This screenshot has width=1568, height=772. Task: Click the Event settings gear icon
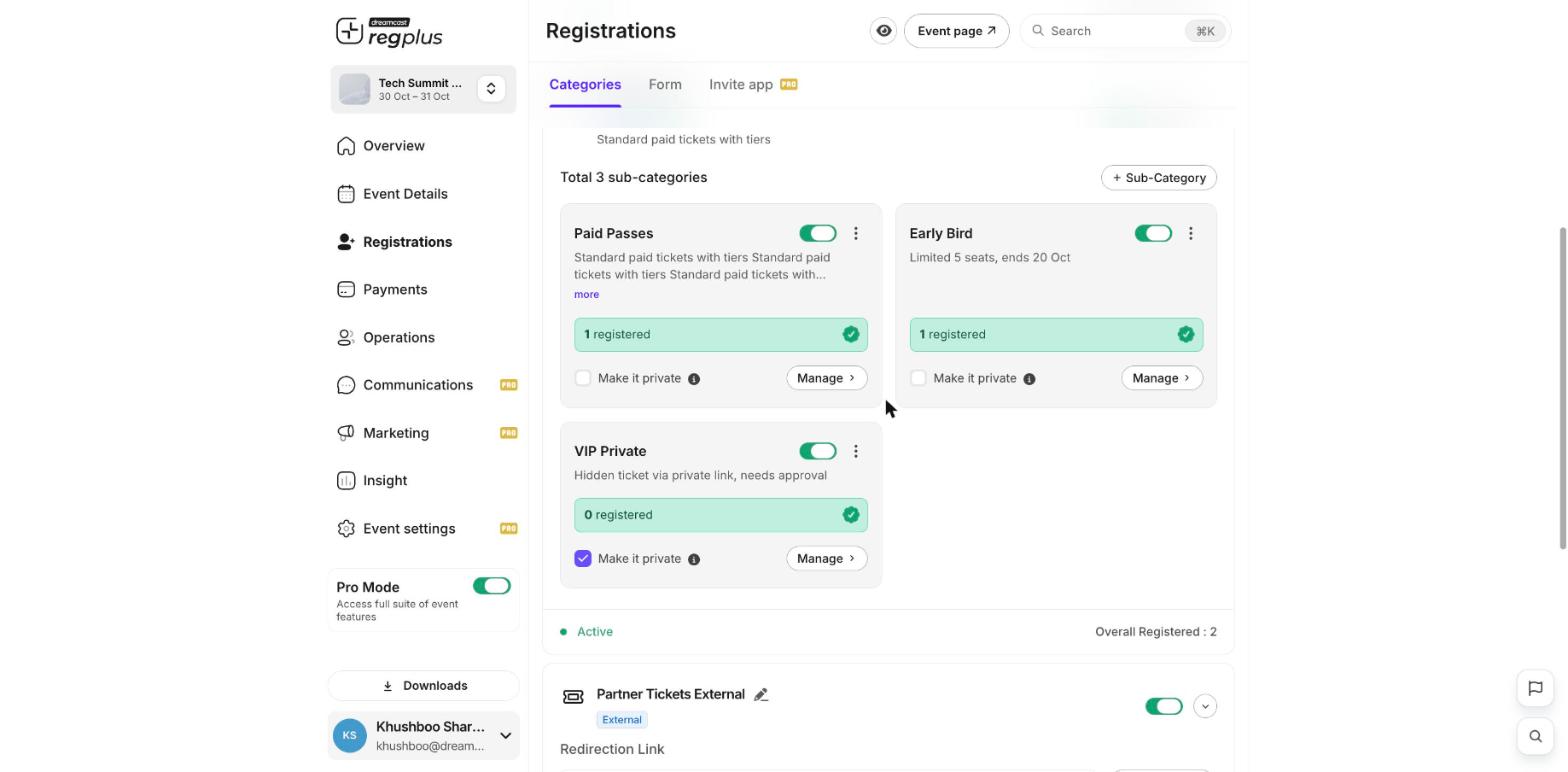(x=346, y=529)
